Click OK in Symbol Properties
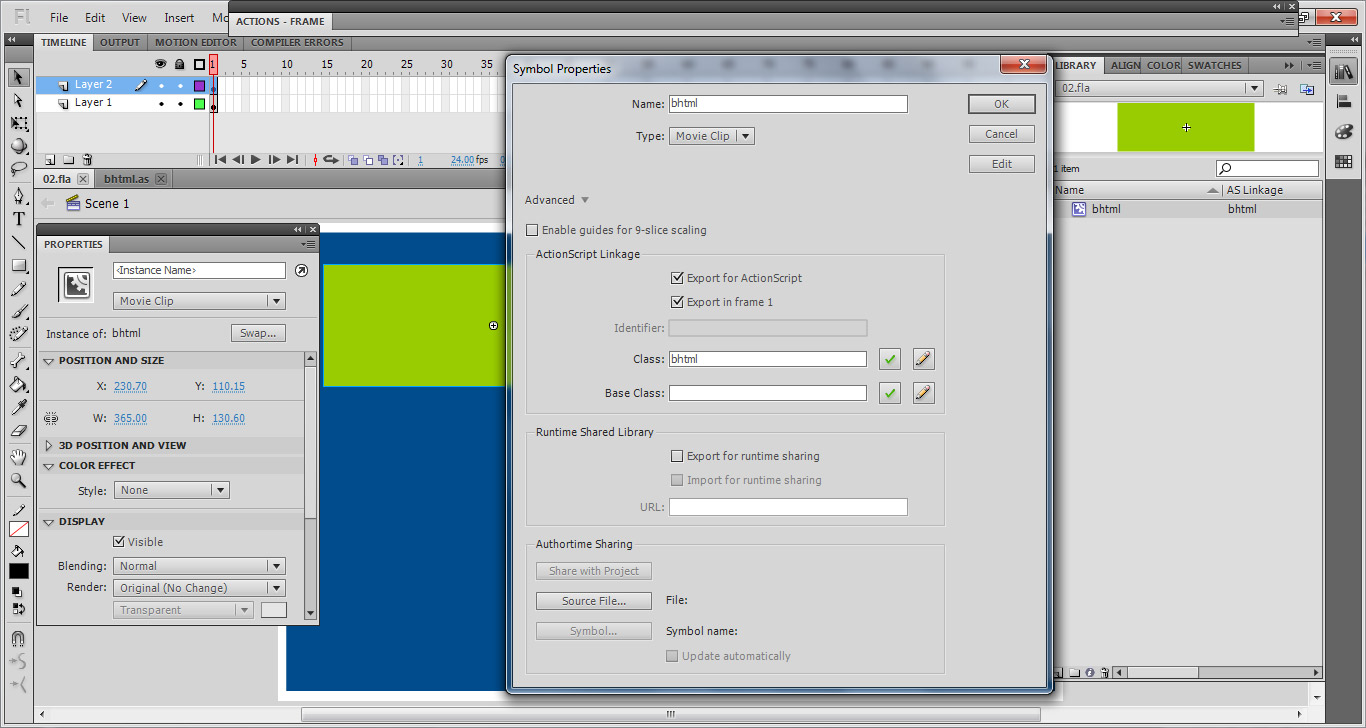This screenshot has width=1366, height=728. [1001, 104]
